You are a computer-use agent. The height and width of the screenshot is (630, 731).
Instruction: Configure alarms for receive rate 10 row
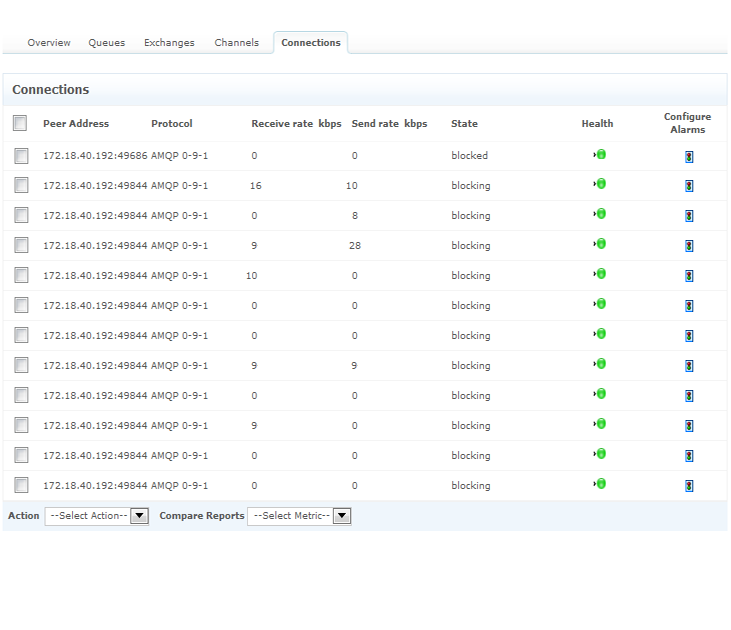pos(689,276)
